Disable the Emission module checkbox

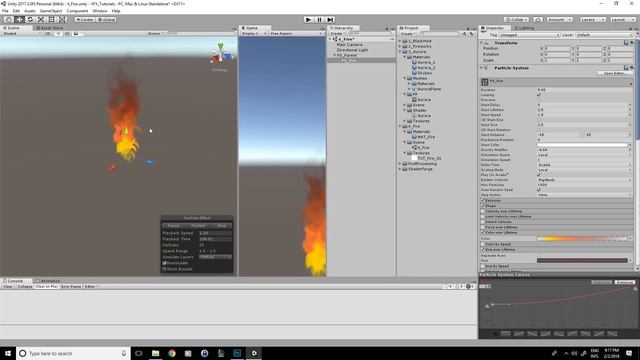(483, 200)
